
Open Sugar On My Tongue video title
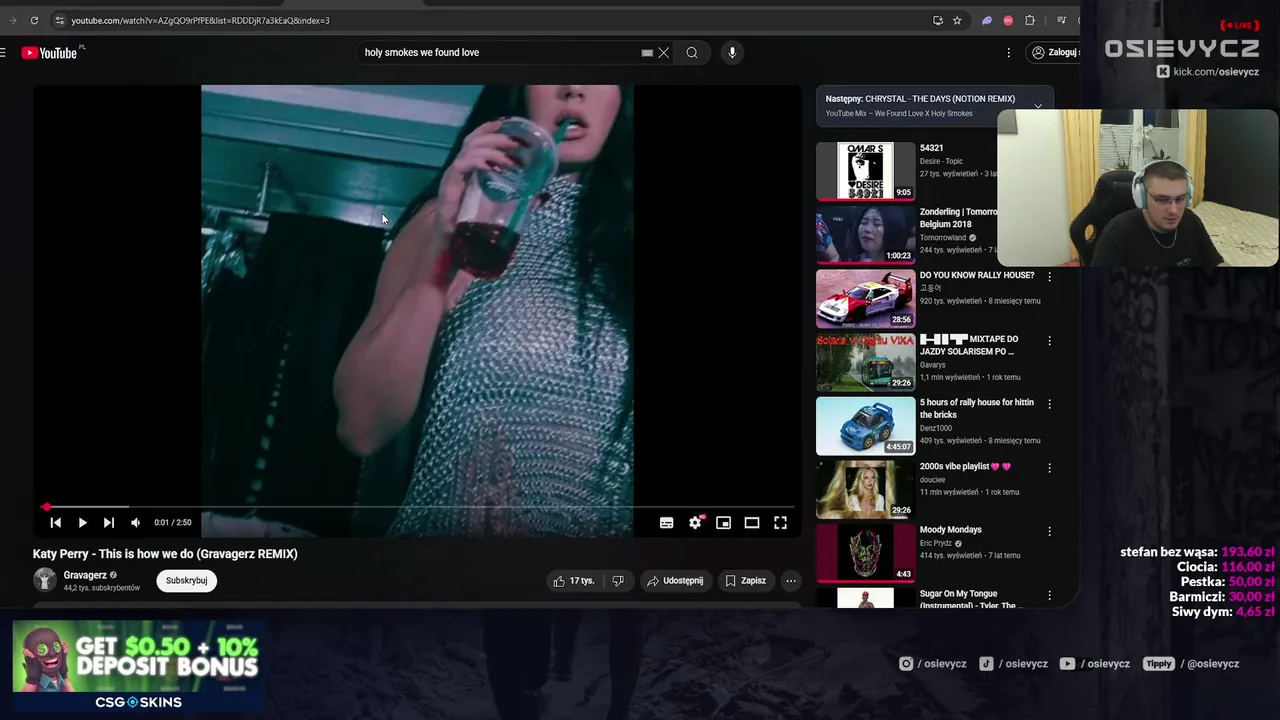click(969, 599)
